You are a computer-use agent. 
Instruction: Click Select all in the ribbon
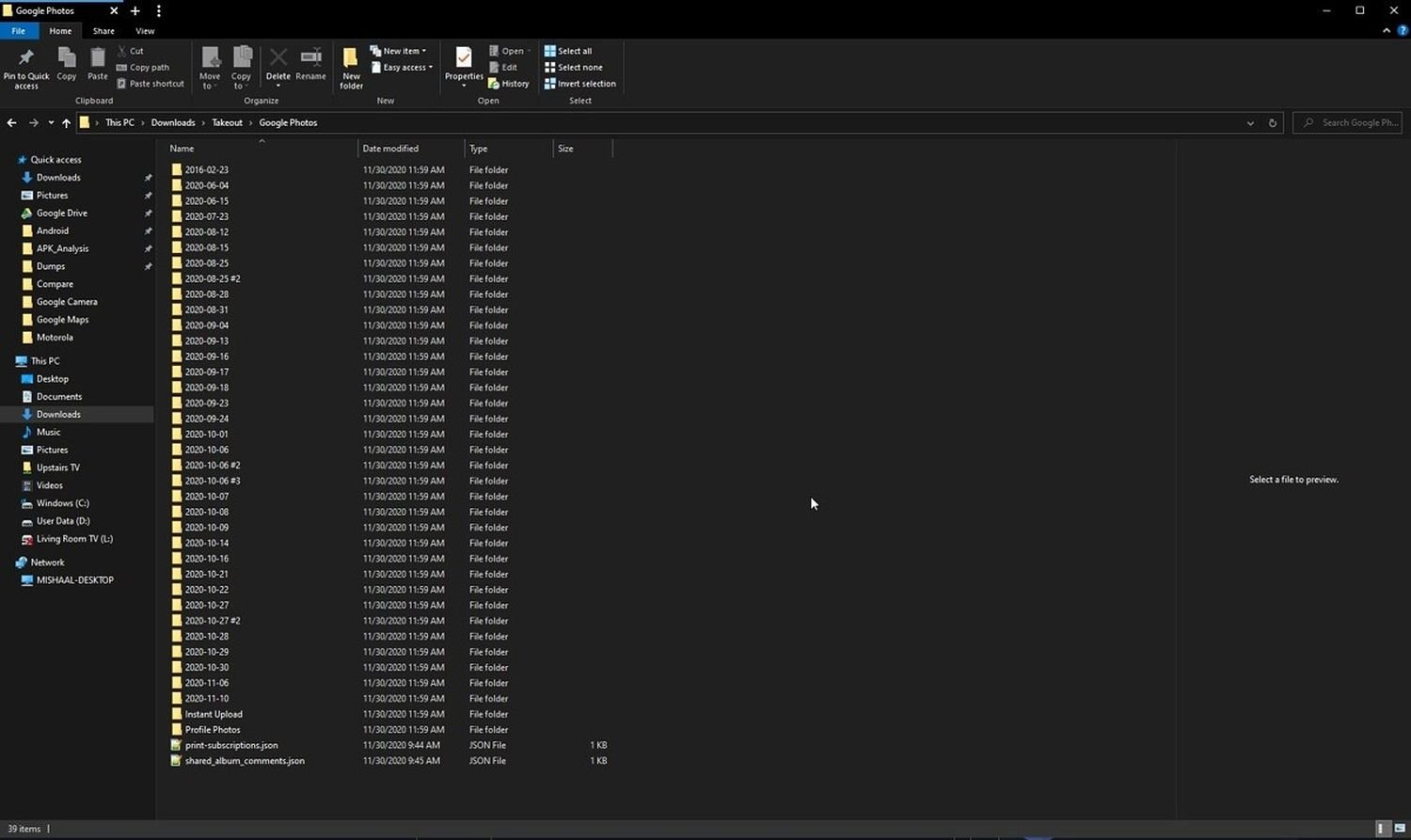[568, 51]
